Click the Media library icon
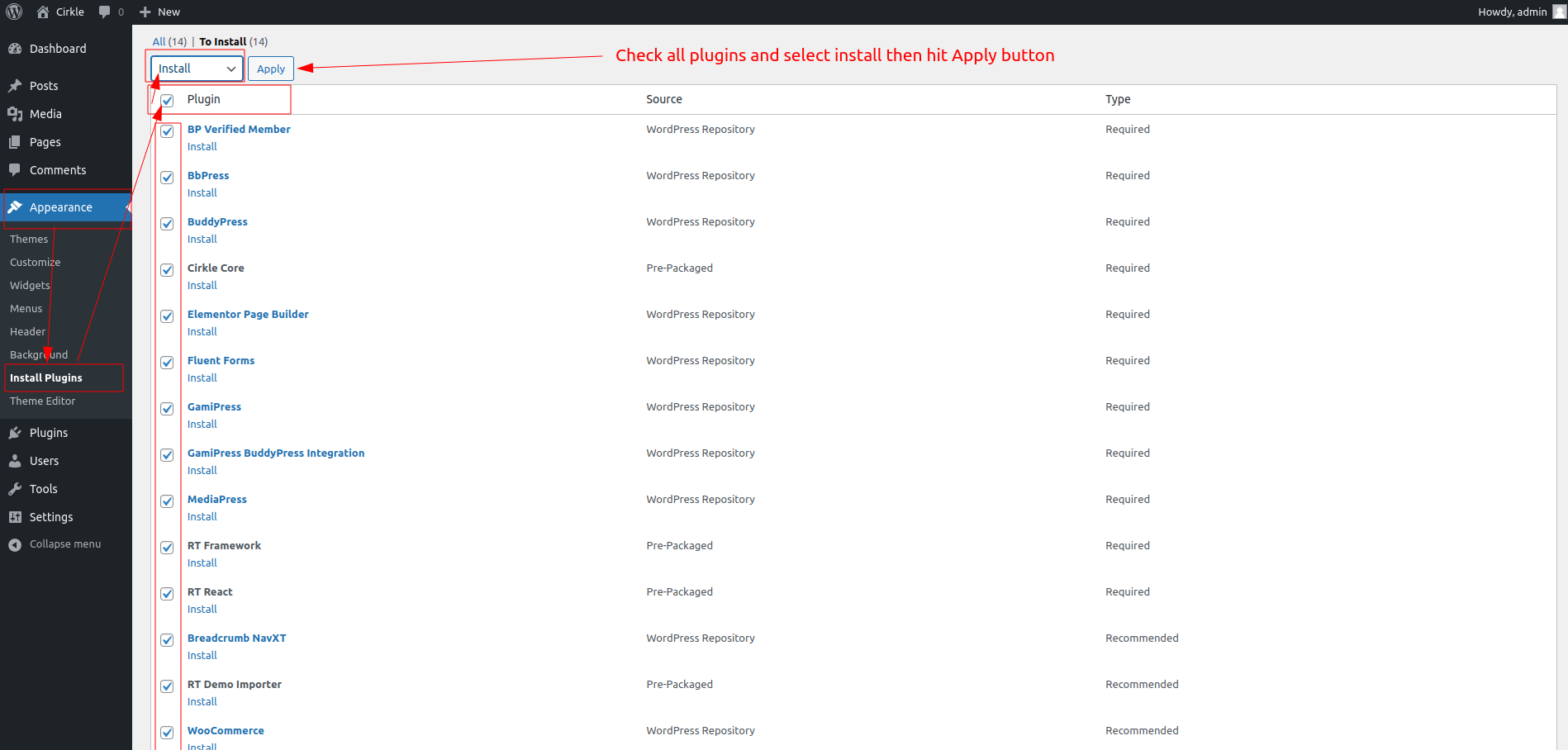This screenshot has width=1568, height=750. 15,114
